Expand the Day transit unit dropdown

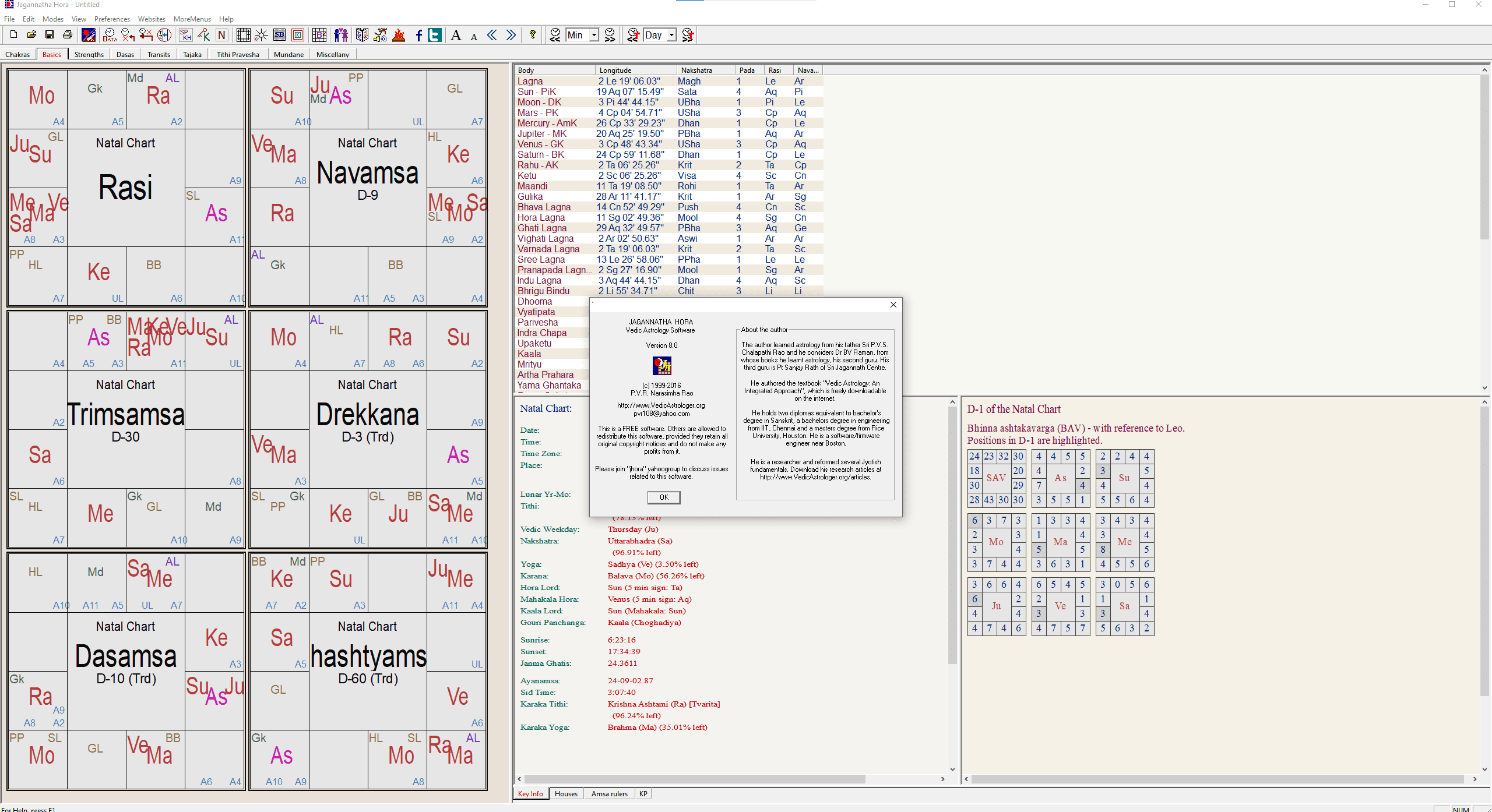pyautogui.click(x=671, y=35)
